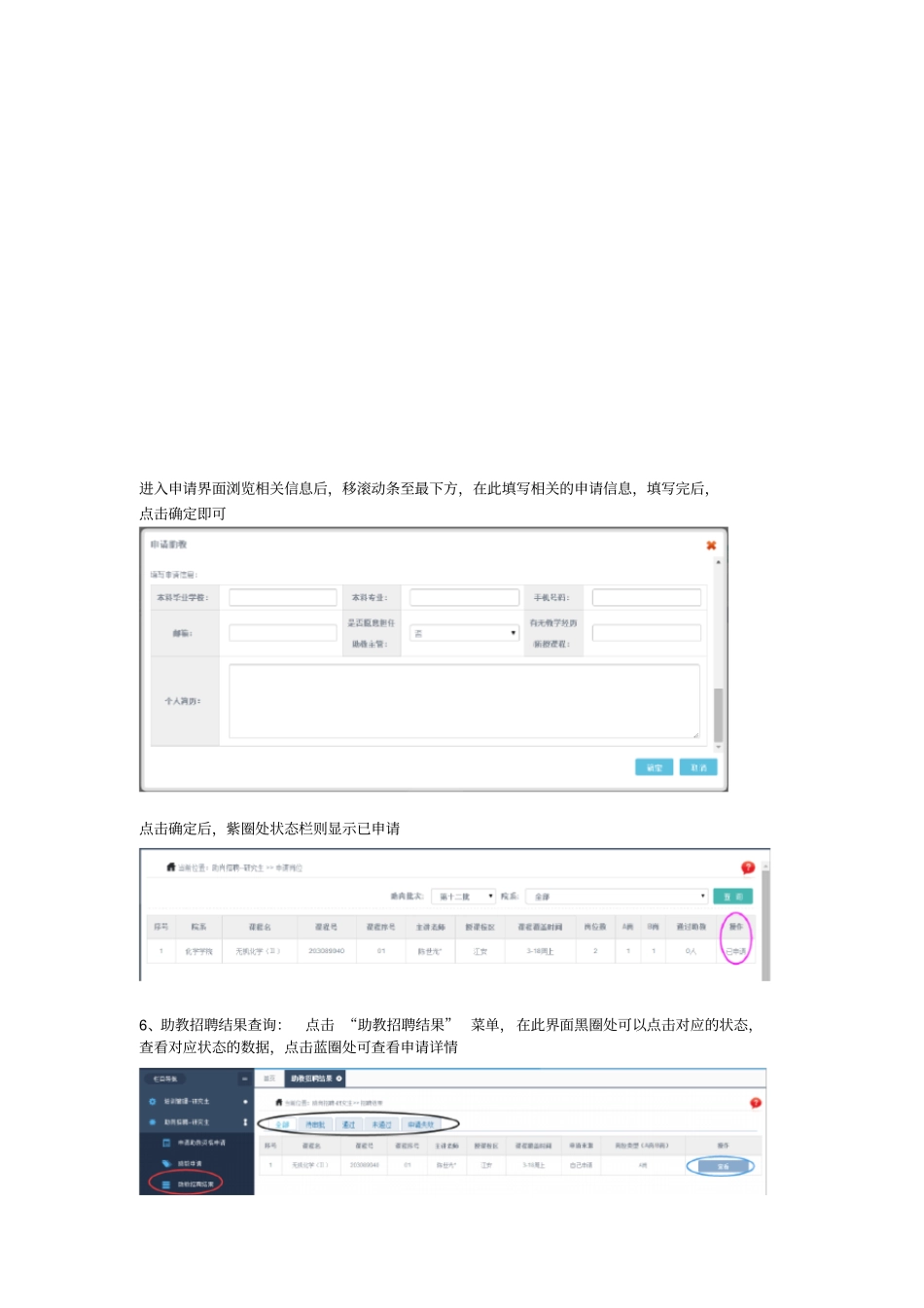The width and height of the screenshot is (924, 1308).
Task: Close the 助教招聘结果 tab
Action: point(338,1078)
